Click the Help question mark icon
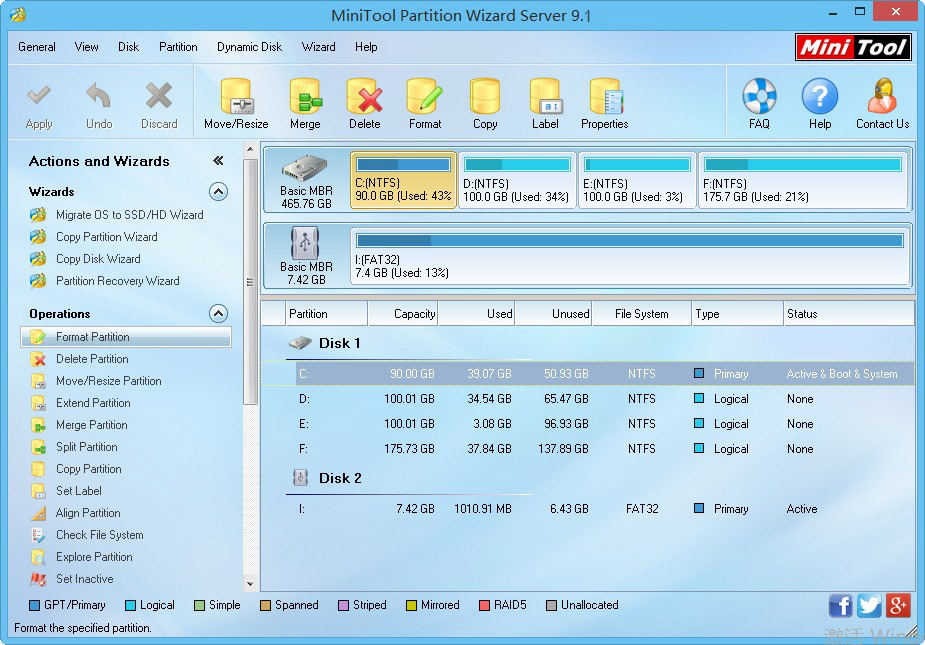The width and height of the screenshot is (925, 645). click(x=820, y=96)
